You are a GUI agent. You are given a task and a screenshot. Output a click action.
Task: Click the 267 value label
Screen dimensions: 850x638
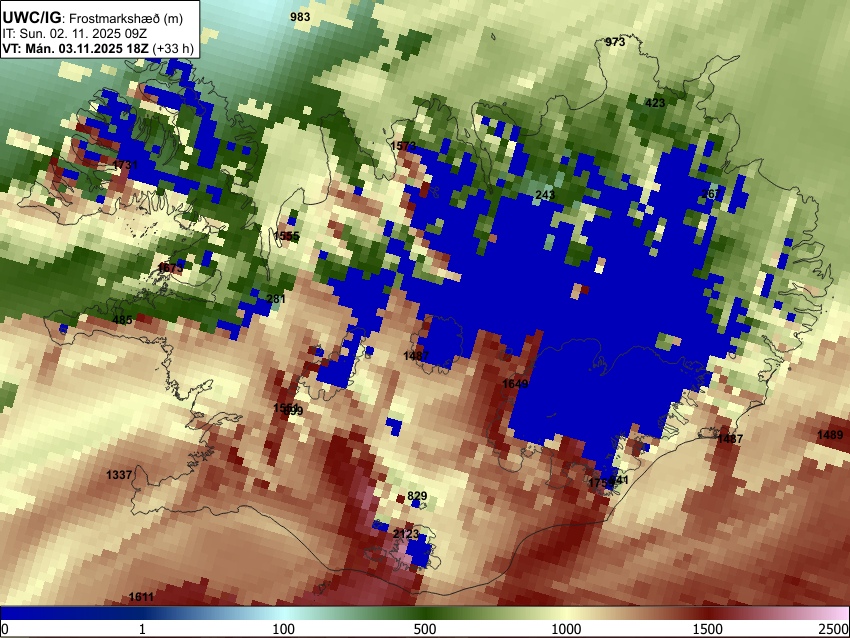pyautogui.click(x=711, y=194)
